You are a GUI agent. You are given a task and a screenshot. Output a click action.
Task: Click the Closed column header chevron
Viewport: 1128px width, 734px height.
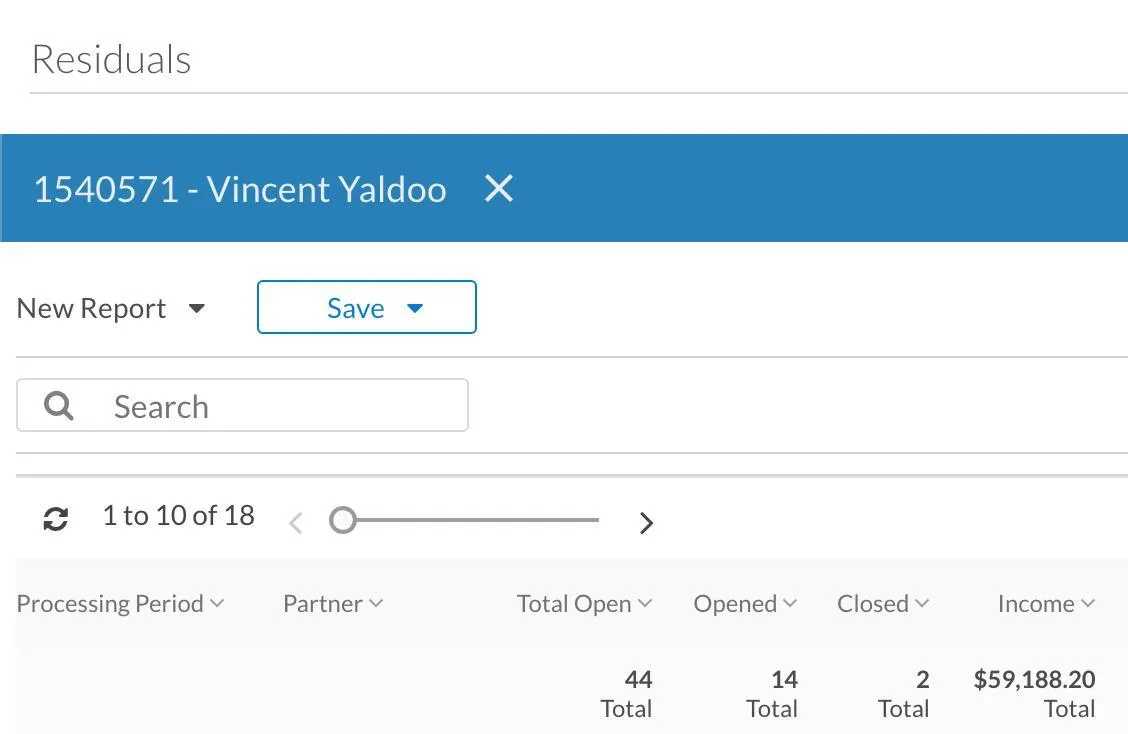[x=922, y=603]
